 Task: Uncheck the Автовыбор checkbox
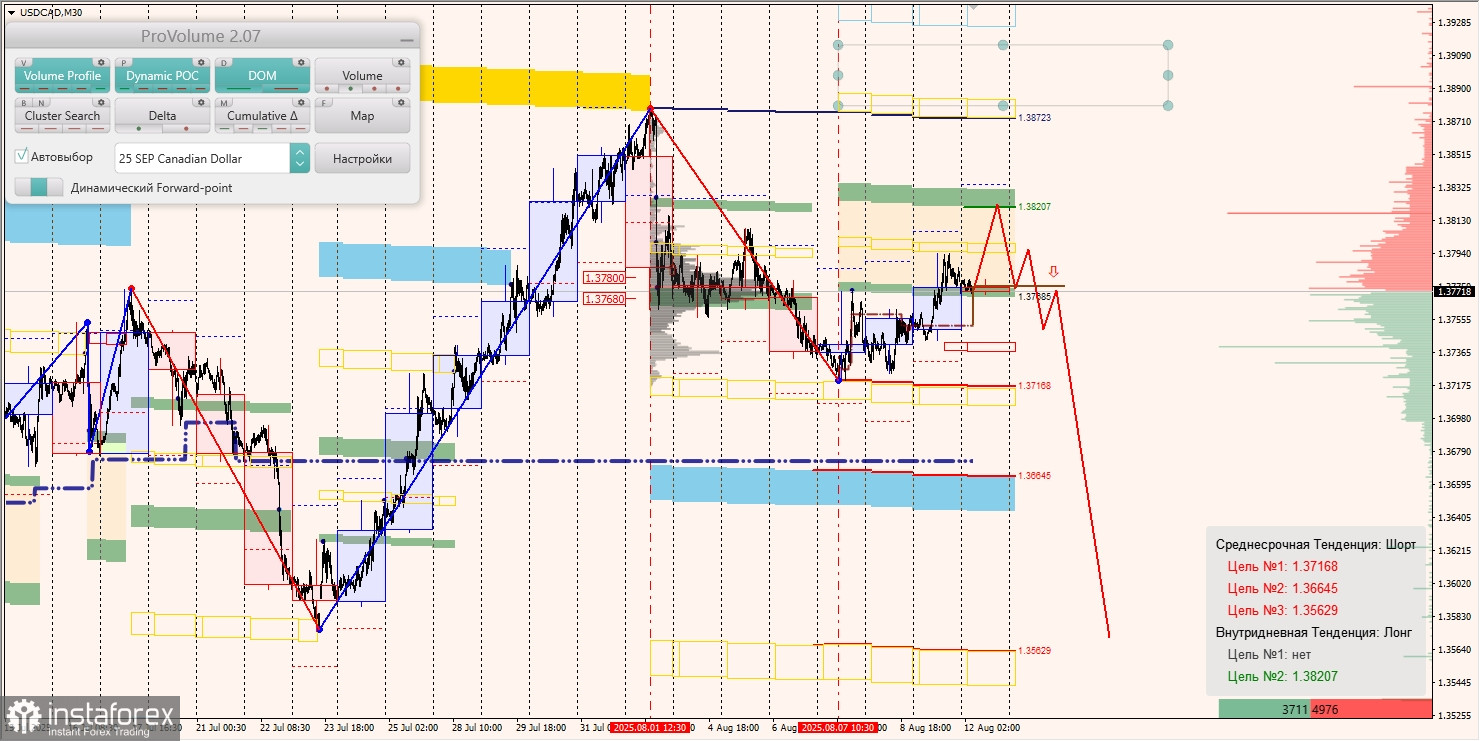[21, 156]
